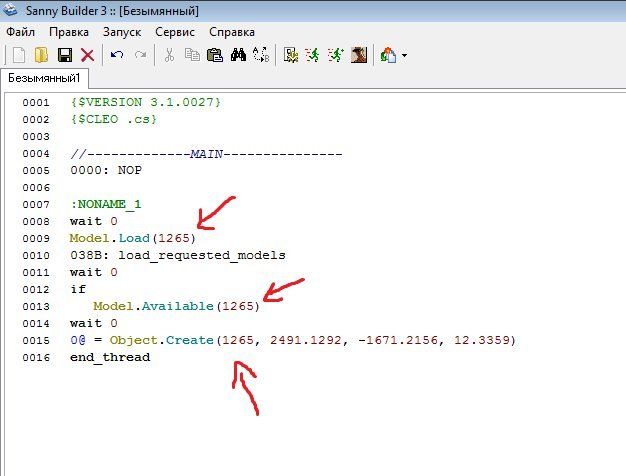Click the MAIN comment line
This screenshot has height=476, width=626.
(206, 154)
